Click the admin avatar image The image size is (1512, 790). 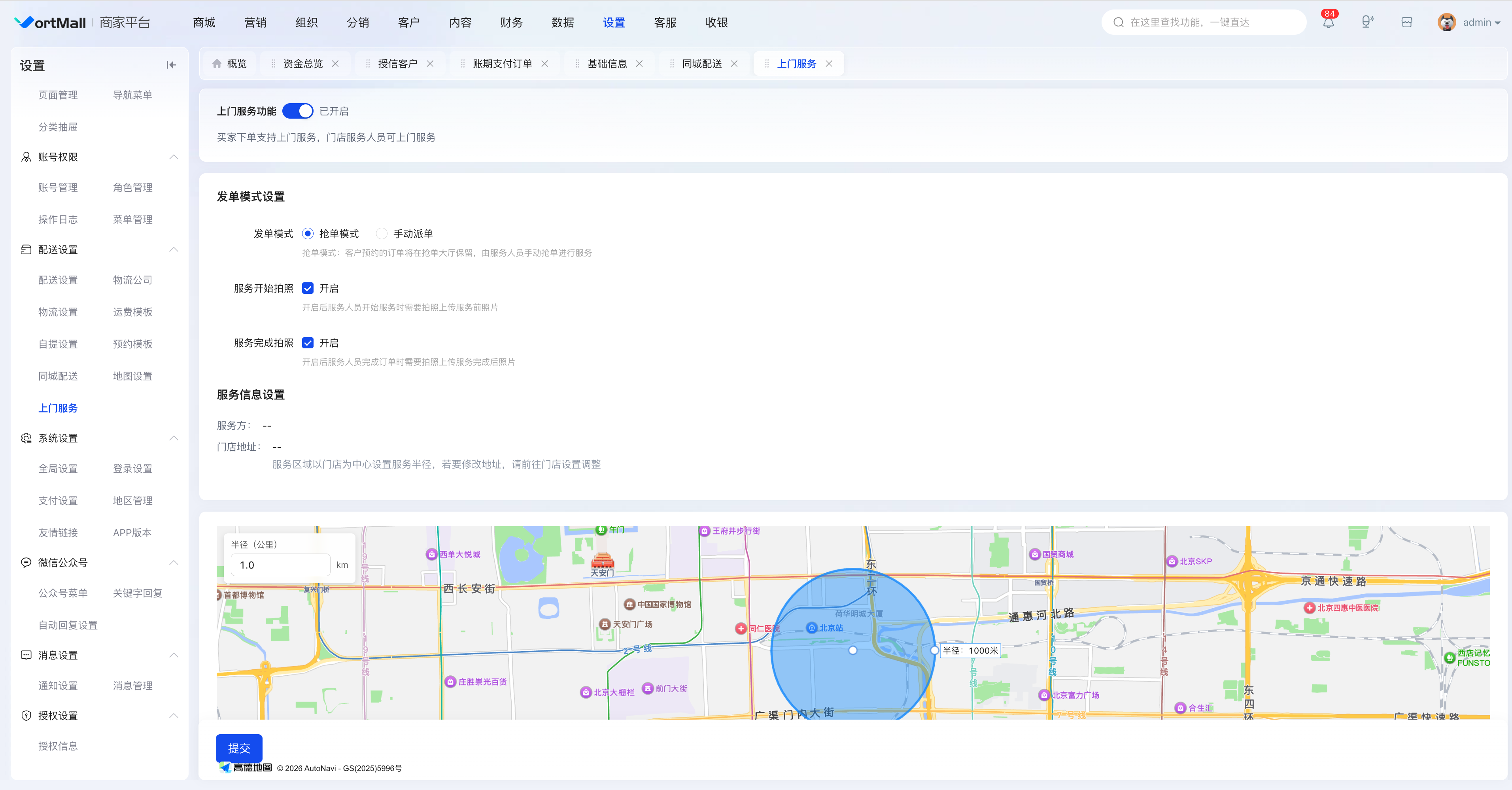pos(1446,22)
